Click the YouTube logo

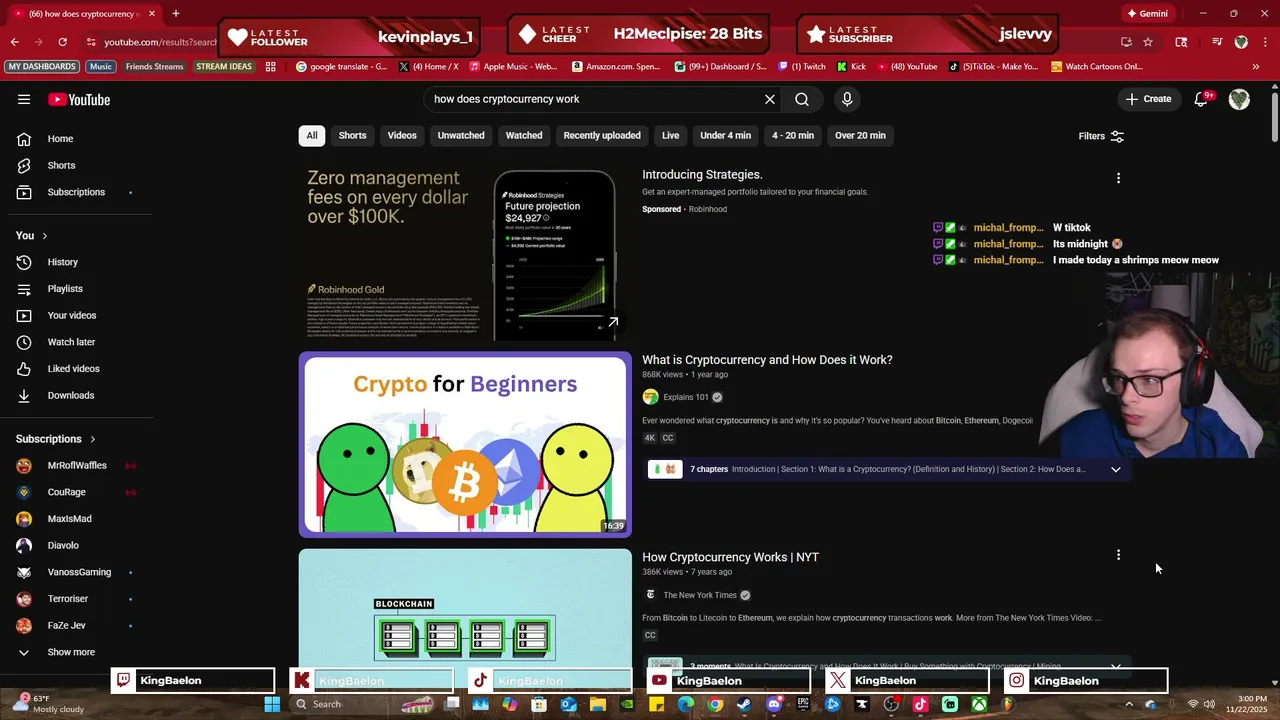tap(79, 99)
